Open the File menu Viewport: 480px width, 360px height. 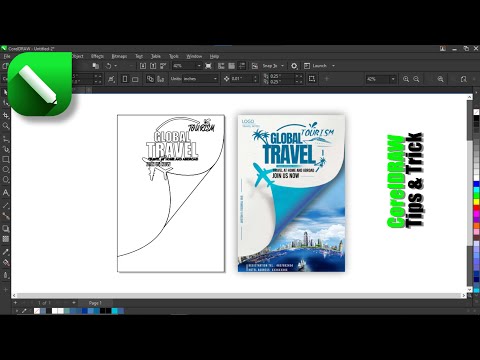pyautogui.click(x=7, y=56)
